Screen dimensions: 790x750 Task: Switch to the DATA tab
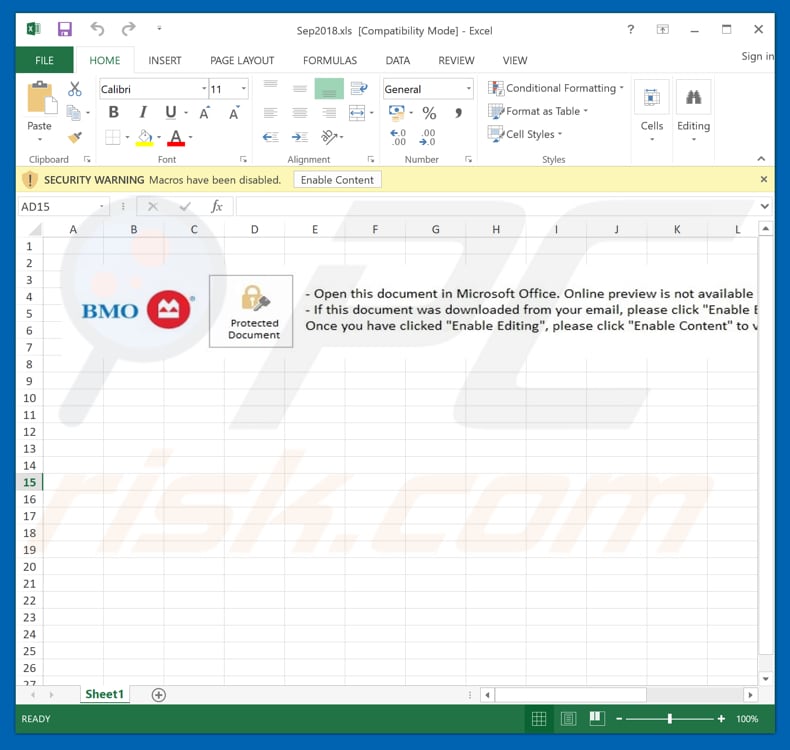tap(398, 60)
